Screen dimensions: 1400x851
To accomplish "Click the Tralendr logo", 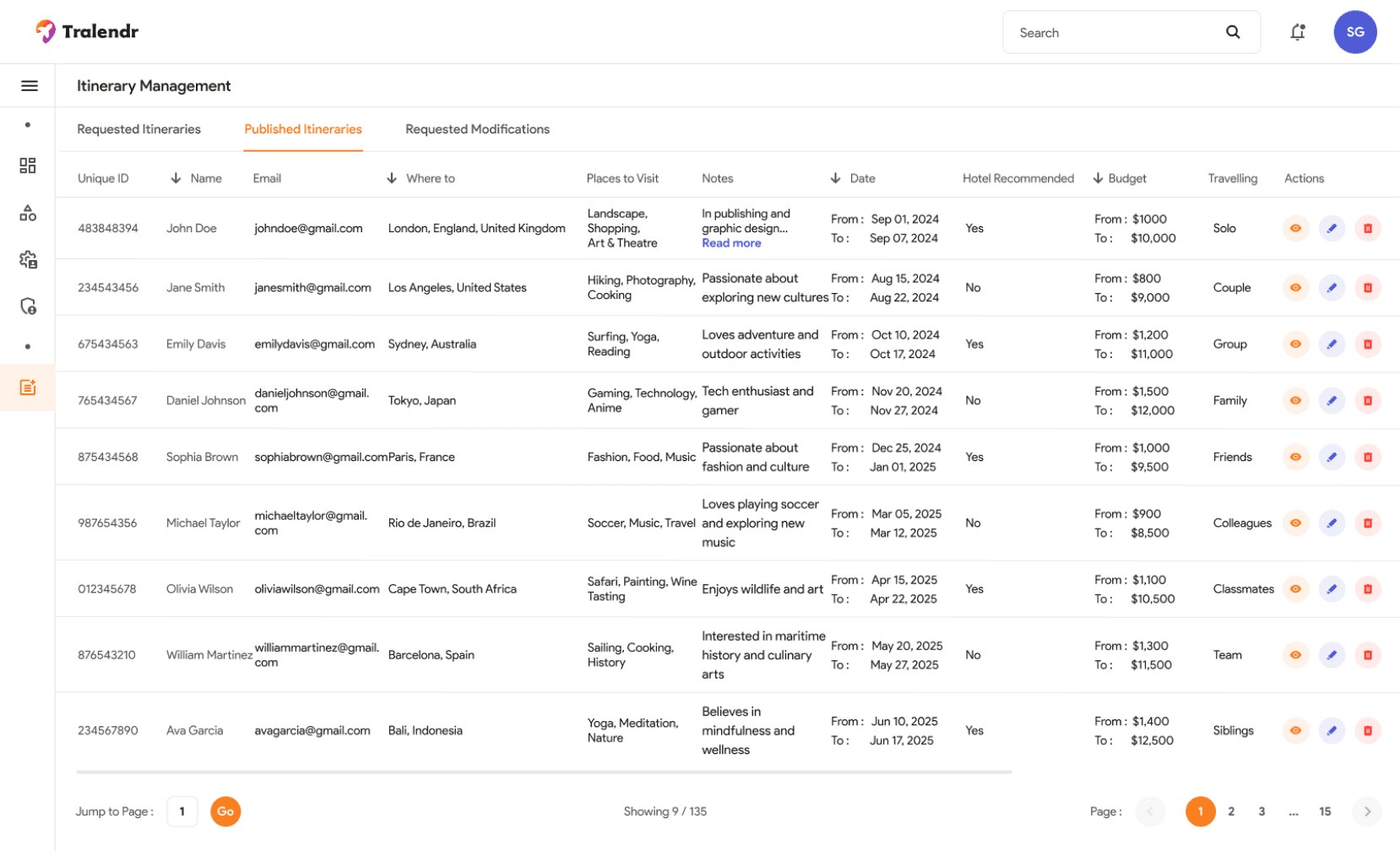I will point(87,32).
